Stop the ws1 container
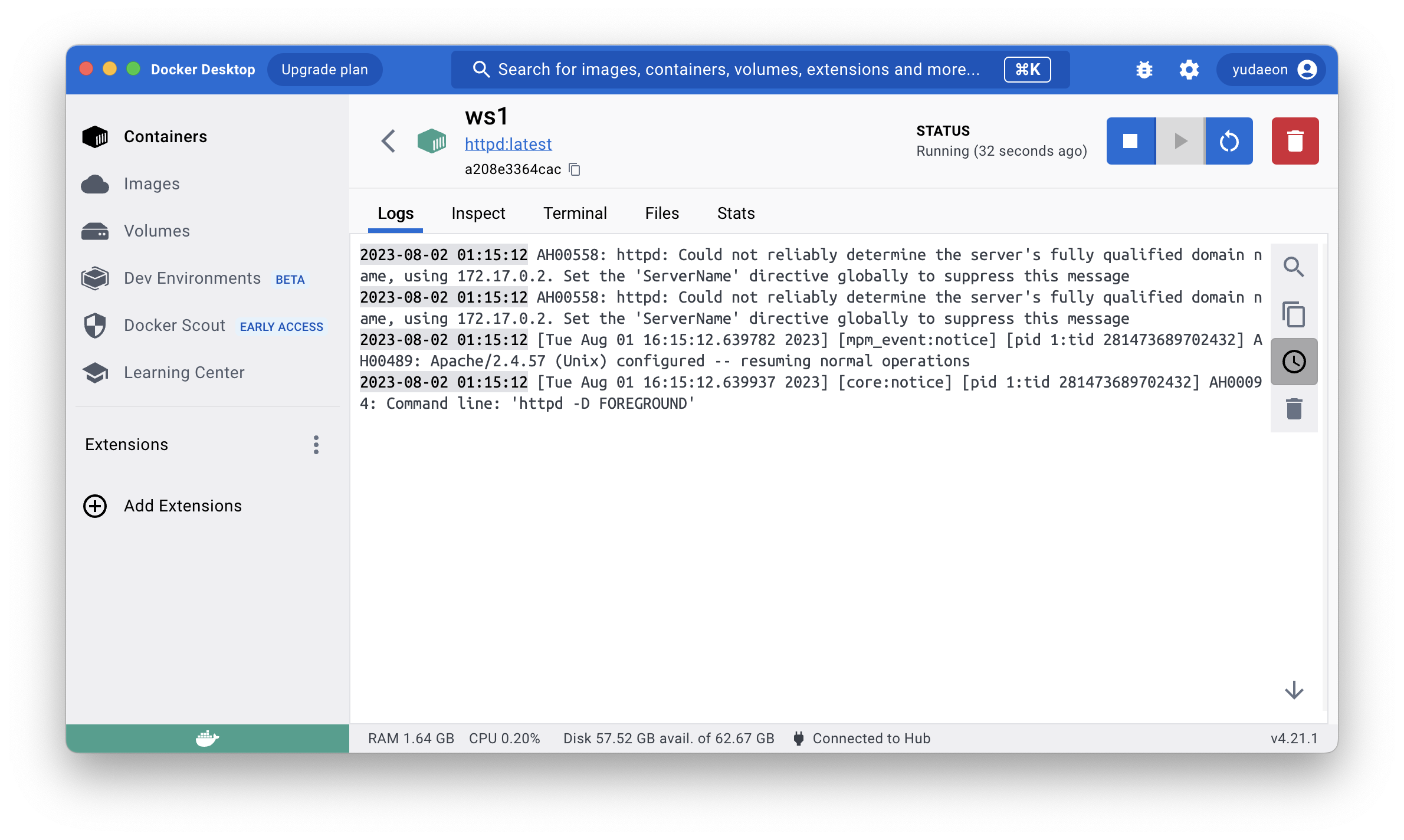This screenshot has width=1404, height=840. click(x=1130, y=141)
